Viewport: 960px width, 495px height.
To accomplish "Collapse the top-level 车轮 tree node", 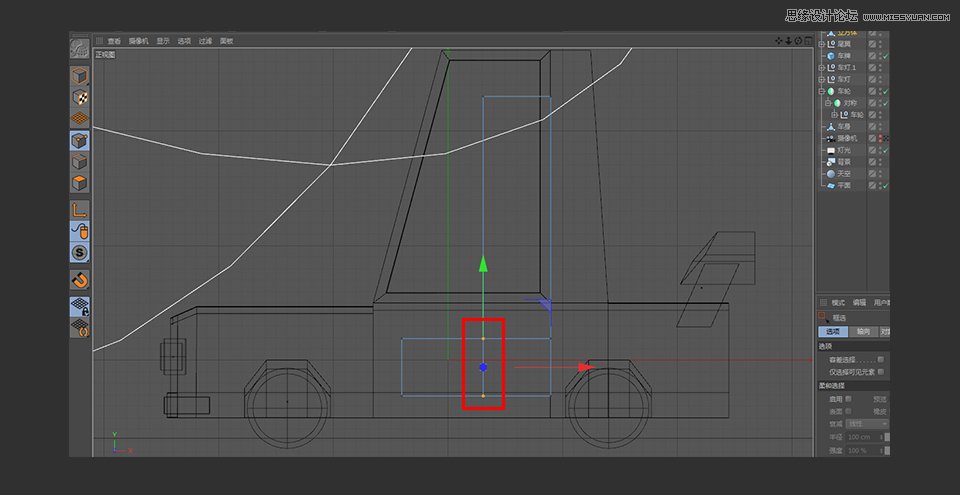I will [822, 91].
